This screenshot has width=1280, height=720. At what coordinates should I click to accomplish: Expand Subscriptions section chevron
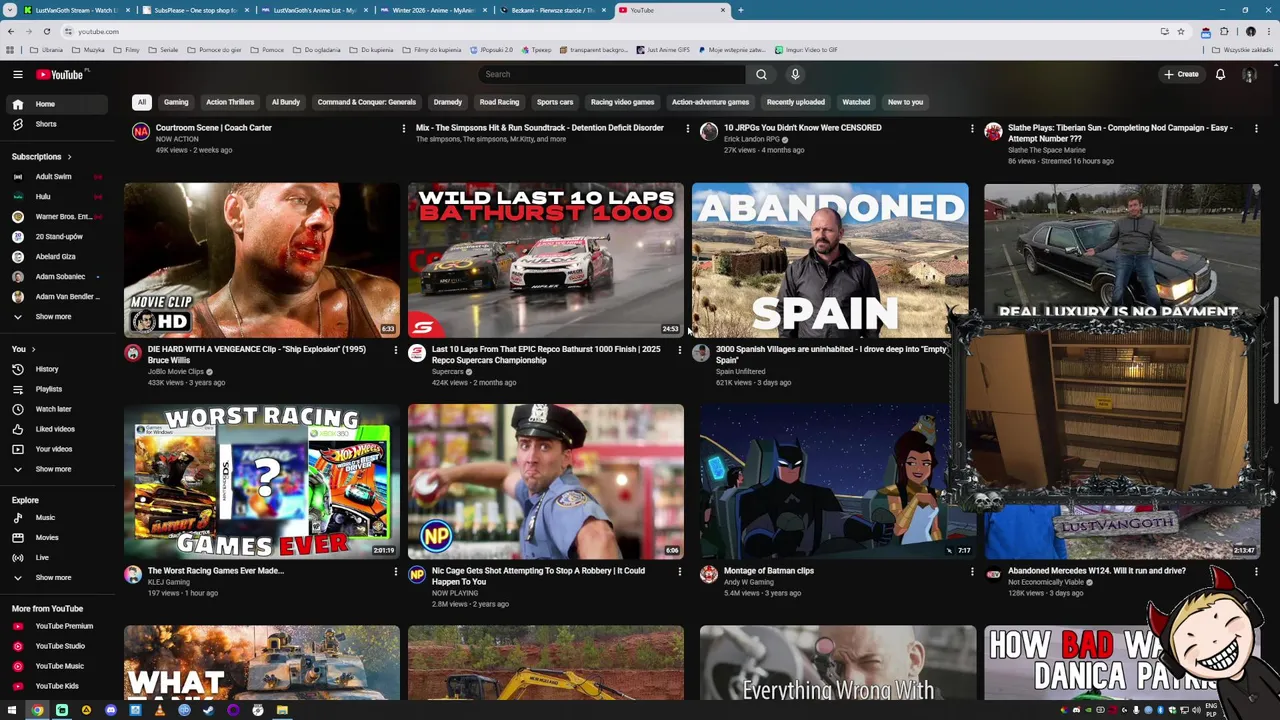click(70, 157)
